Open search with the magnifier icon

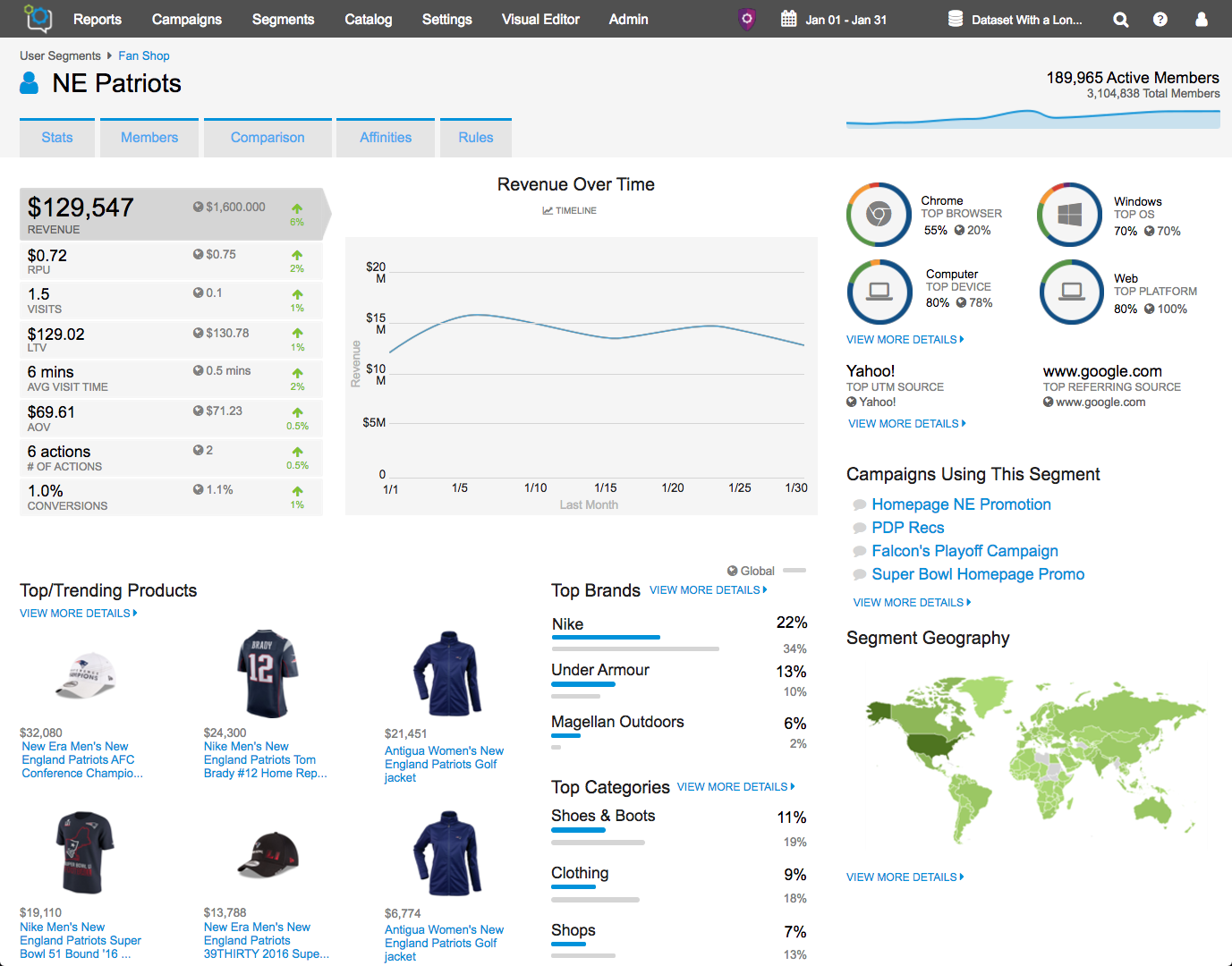(1120, 20)
